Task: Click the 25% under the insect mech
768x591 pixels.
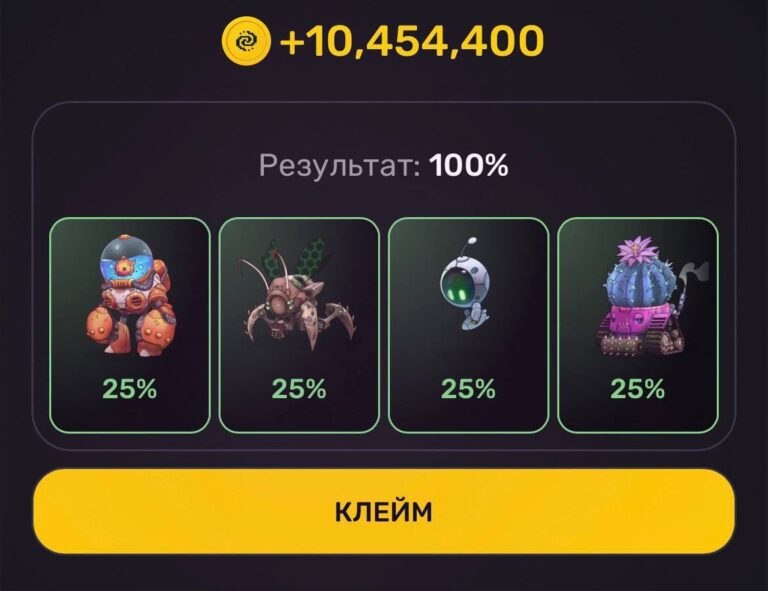Action: (299, 389)
